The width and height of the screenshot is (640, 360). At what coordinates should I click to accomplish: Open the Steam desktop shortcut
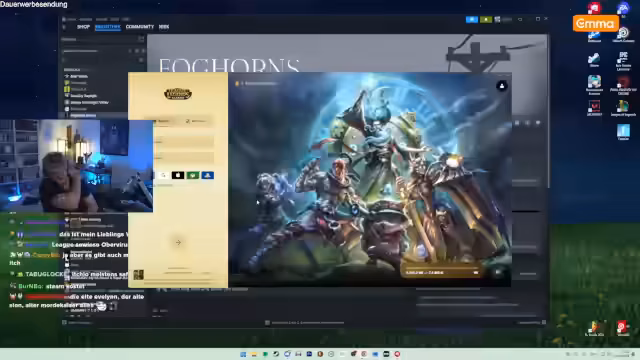click(x=594, y=60)
